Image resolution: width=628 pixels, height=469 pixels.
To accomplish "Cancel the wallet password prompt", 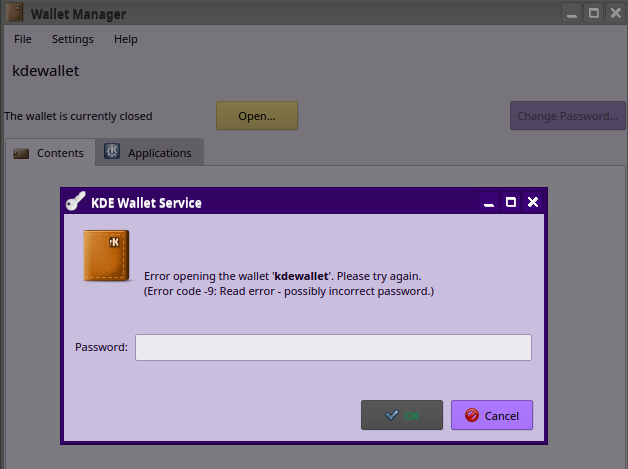I will point(491,415).
